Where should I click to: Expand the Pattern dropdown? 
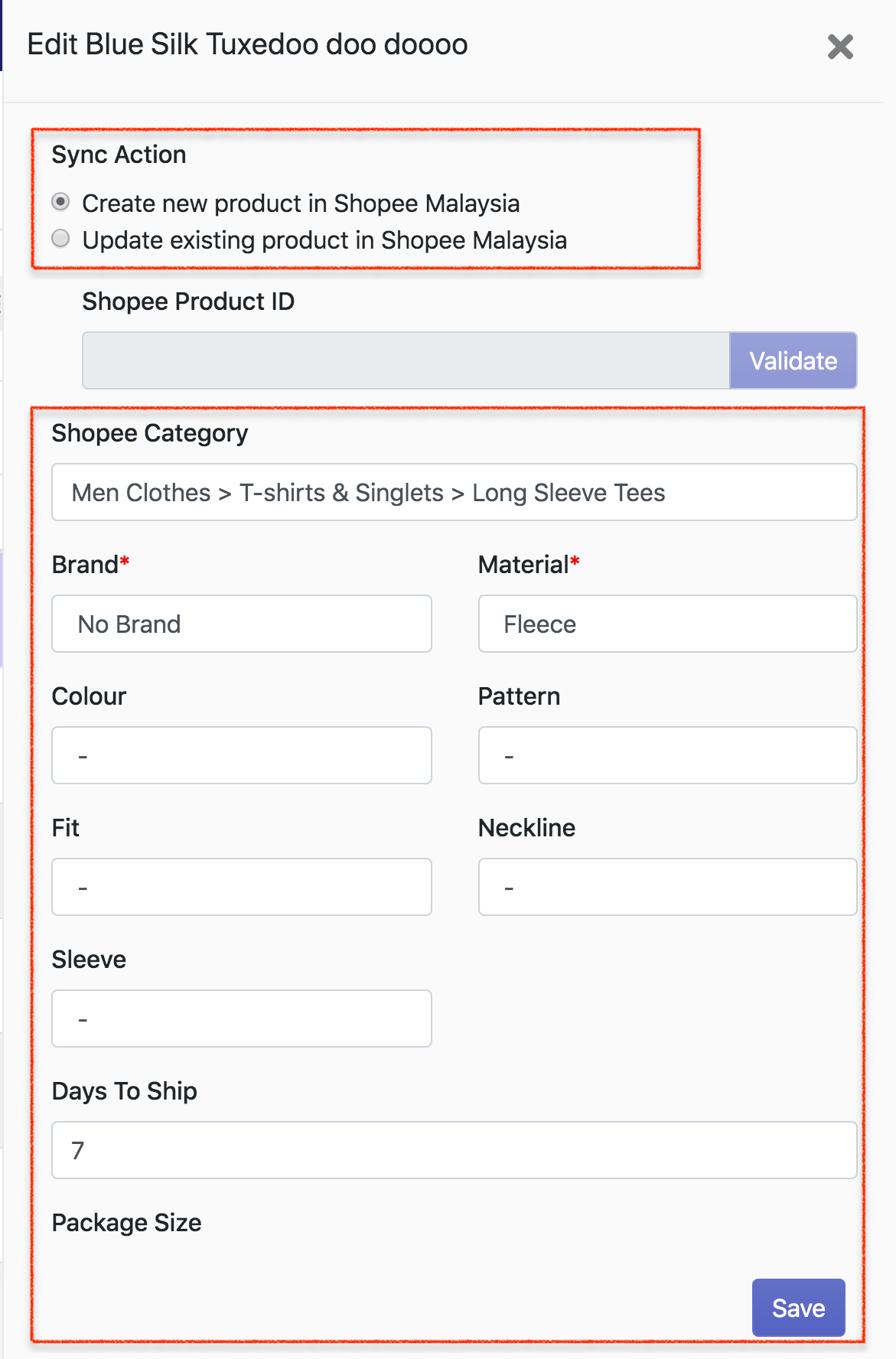tap(667, 755)
